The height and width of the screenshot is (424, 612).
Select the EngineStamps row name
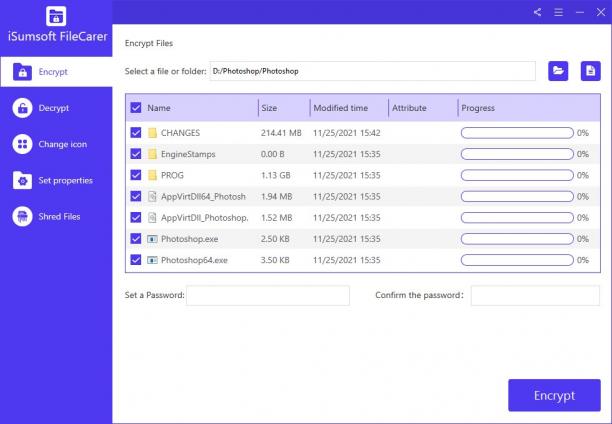click(x=188, y=154)
